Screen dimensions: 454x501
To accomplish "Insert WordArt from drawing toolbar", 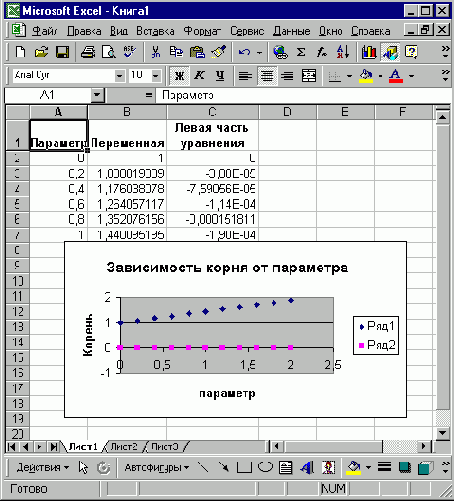I will tap(307, 468).
